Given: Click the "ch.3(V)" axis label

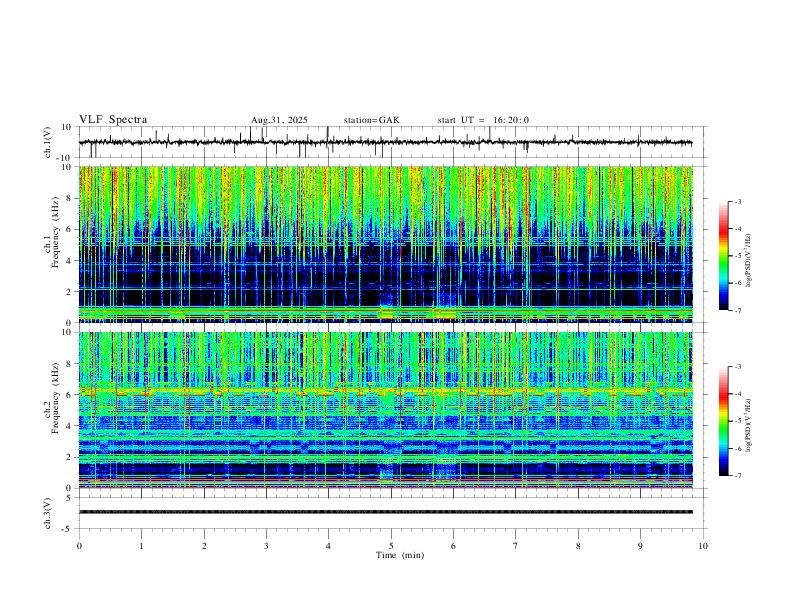Looking at the screenshot, I should [48, 513].
